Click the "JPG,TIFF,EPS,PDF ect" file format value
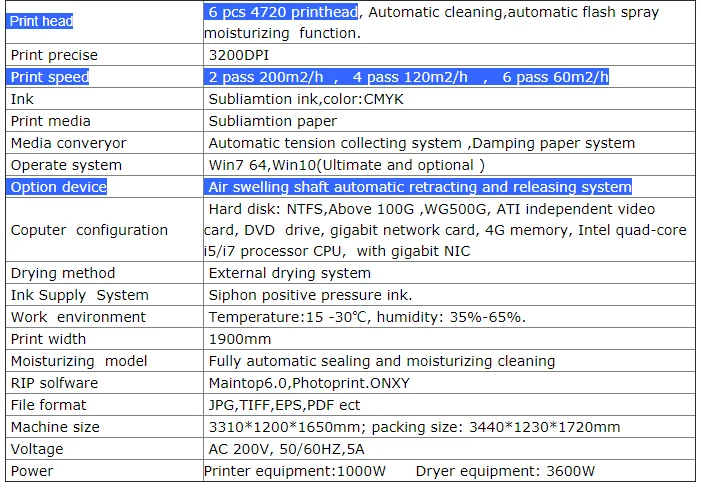This screenshot has height=490, width=701. 284,405
